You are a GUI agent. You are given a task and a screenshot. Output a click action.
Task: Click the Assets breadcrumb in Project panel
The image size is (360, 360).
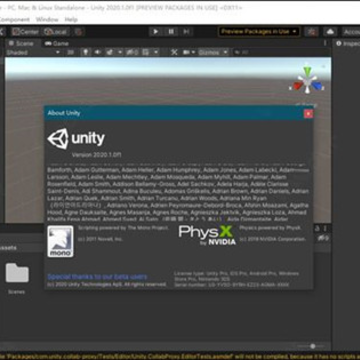(8, 248)
